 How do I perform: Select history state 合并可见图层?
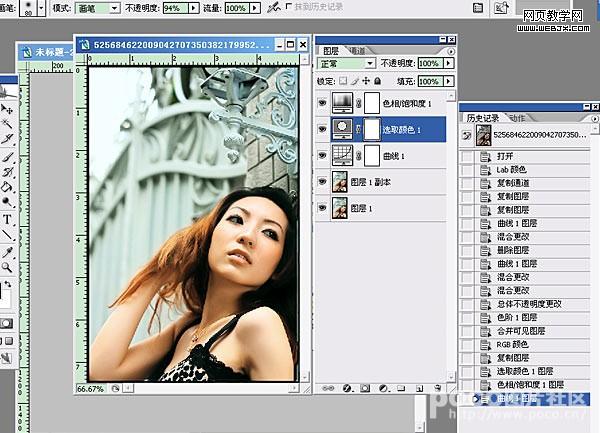[x=525, y=331]
